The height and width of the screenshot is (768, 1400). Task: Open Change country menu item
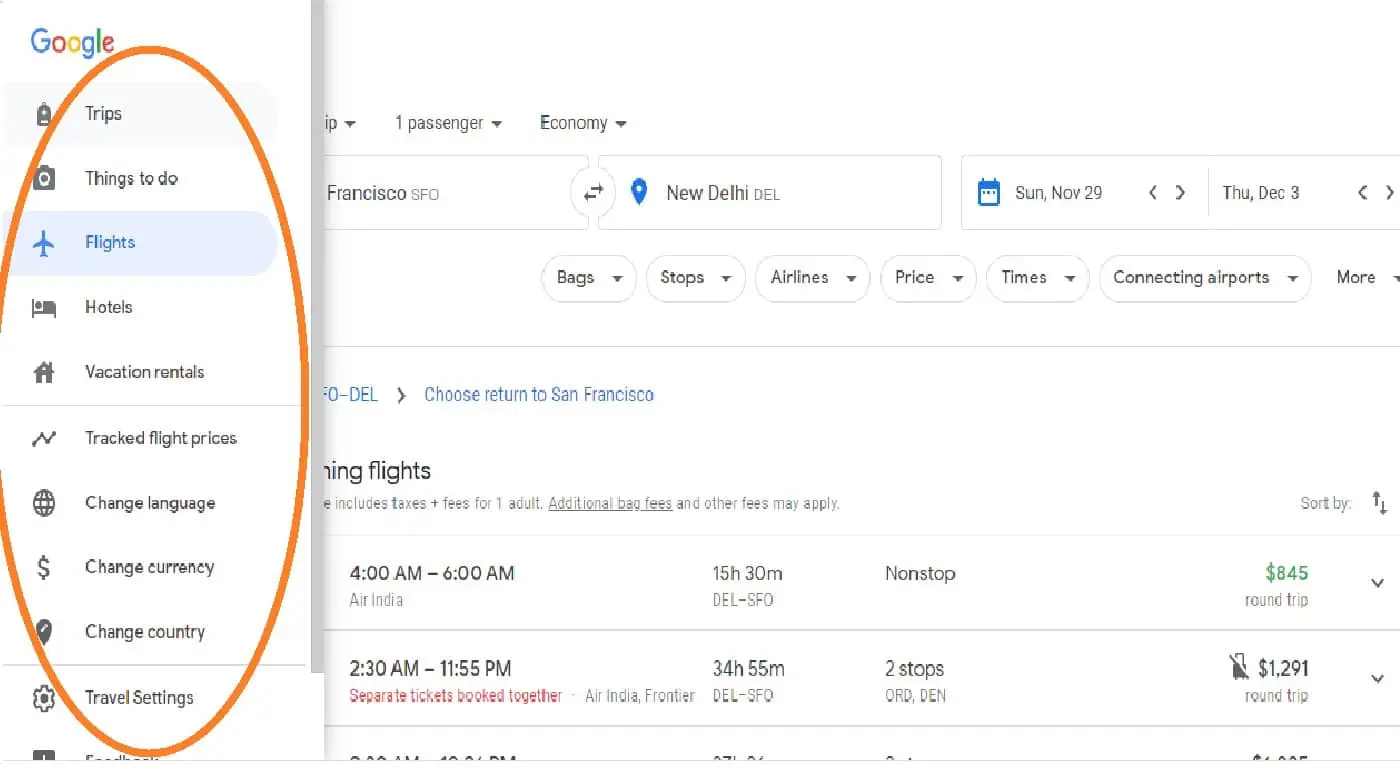click(138, 632)
